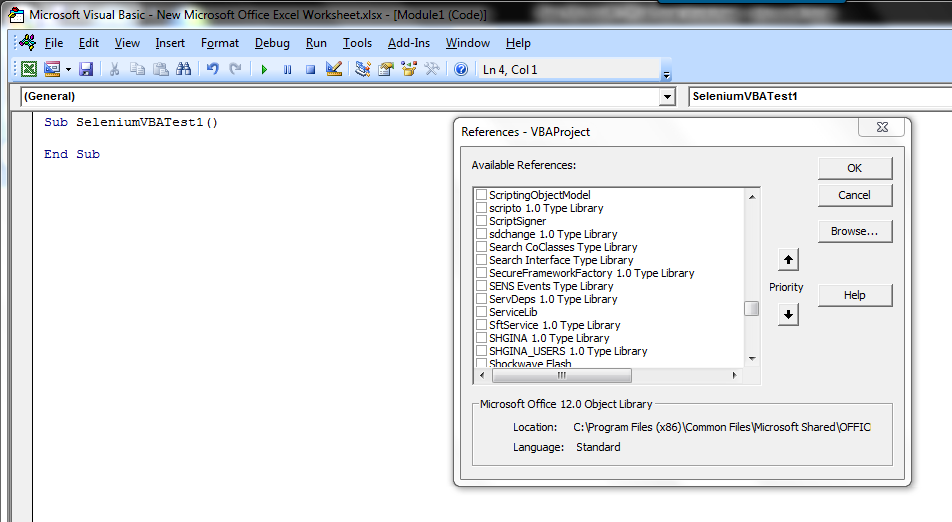Click references list scroll down arrow
952x522 pixels.
click(x=752, y=359)
